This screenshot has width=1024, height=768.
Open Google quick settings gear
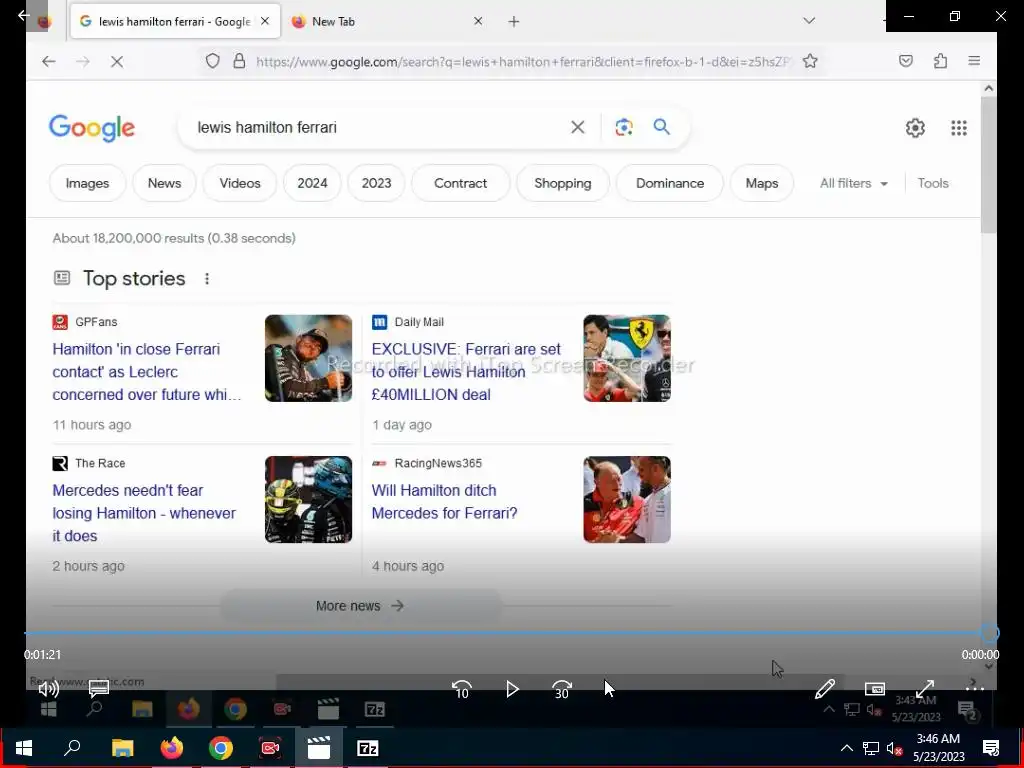coord(915,128)
